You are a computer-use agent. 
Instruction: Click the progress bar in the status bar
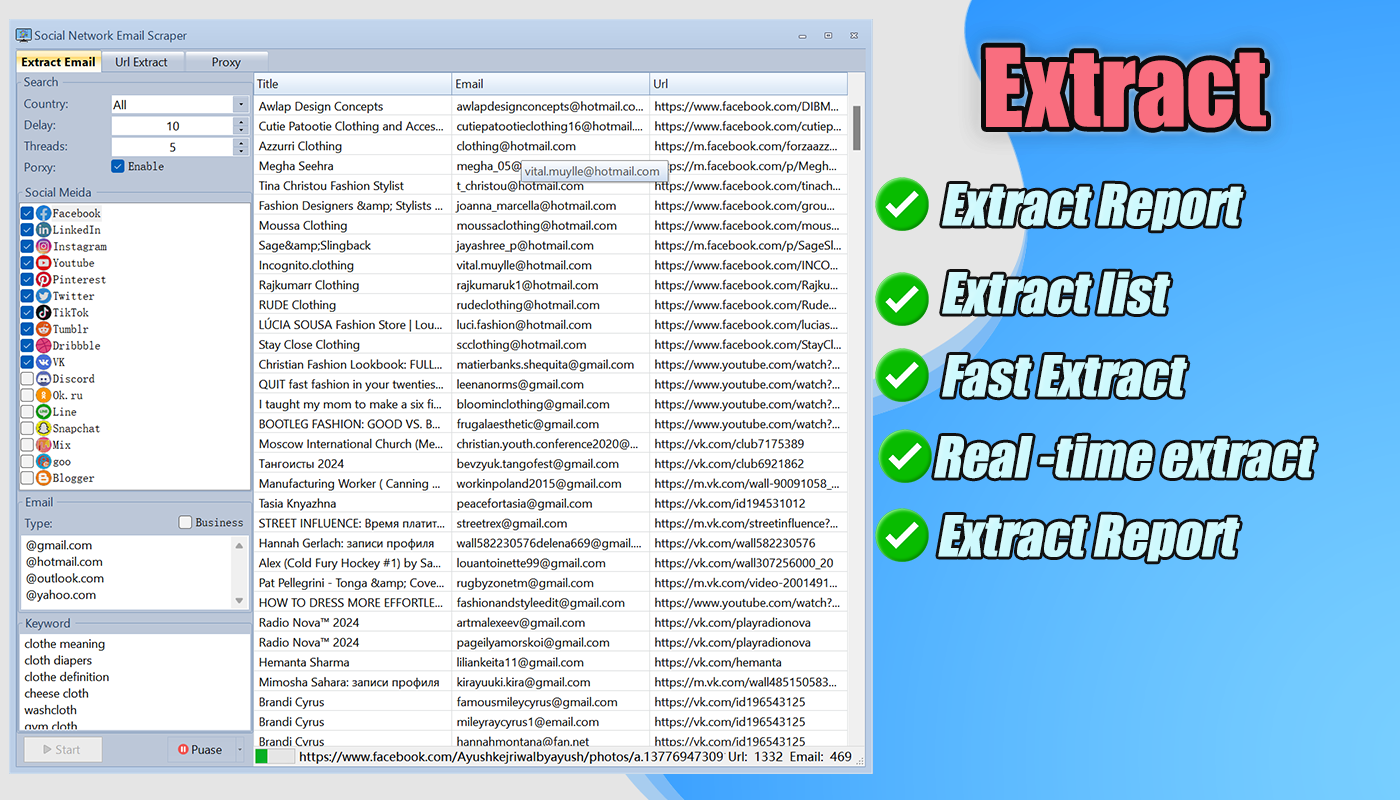tap(275, 757)
